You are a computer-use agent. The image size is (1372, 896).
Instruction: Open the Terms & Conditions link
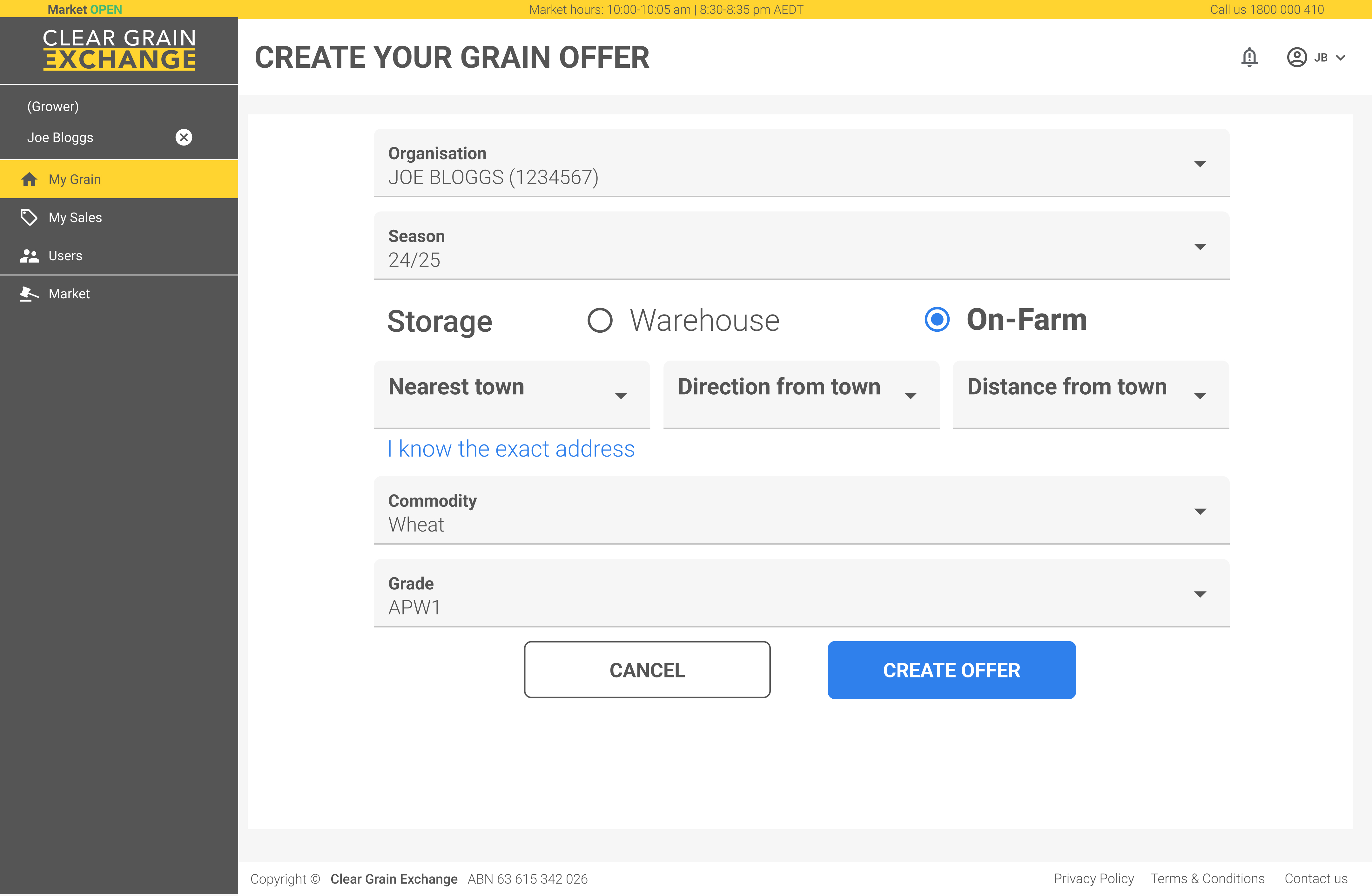tap(1207, 878)
